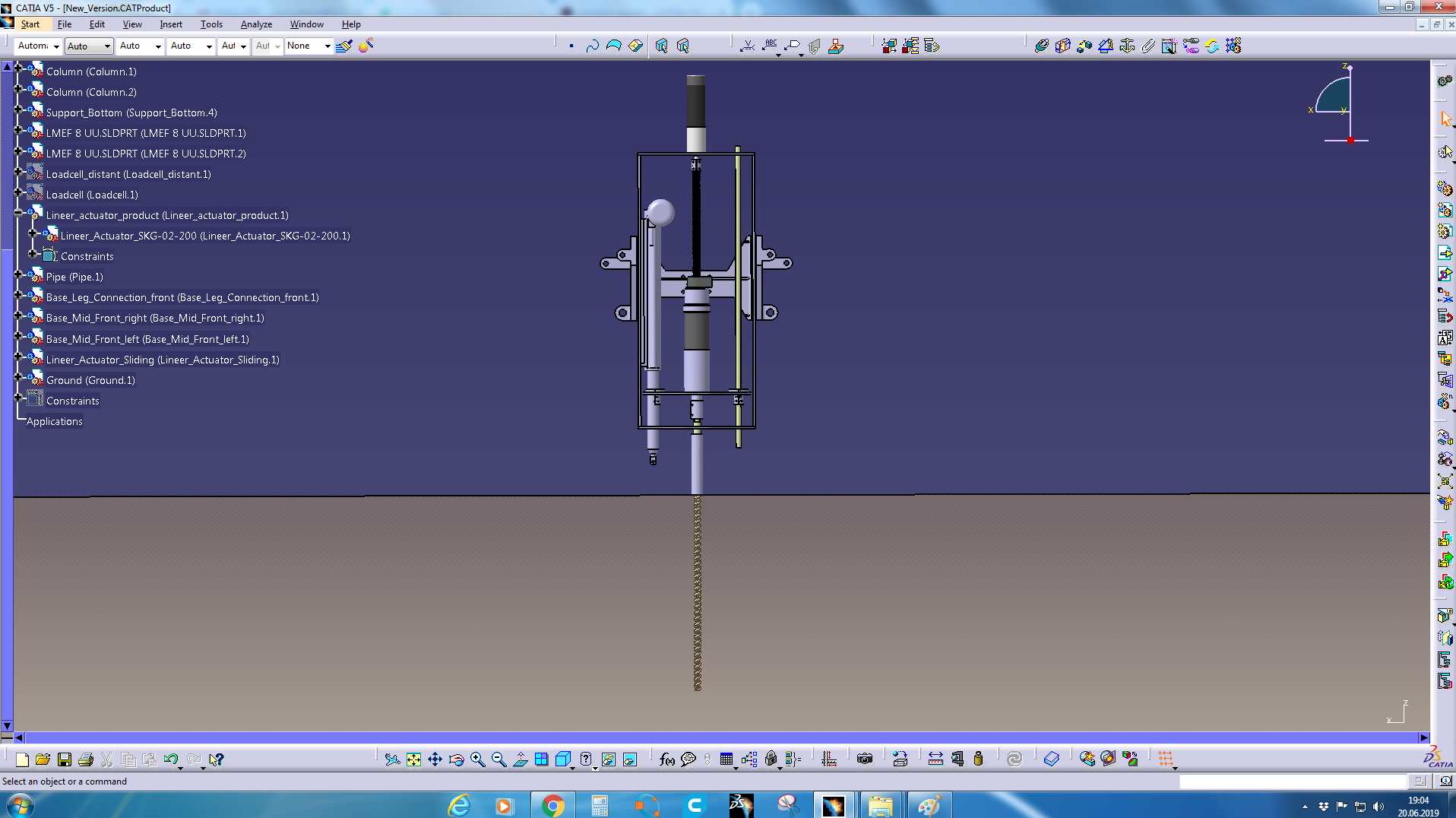Viewport: 1456px width, 818px height.
Task: Click the Save disk icon
Action: tap(65, 759)
